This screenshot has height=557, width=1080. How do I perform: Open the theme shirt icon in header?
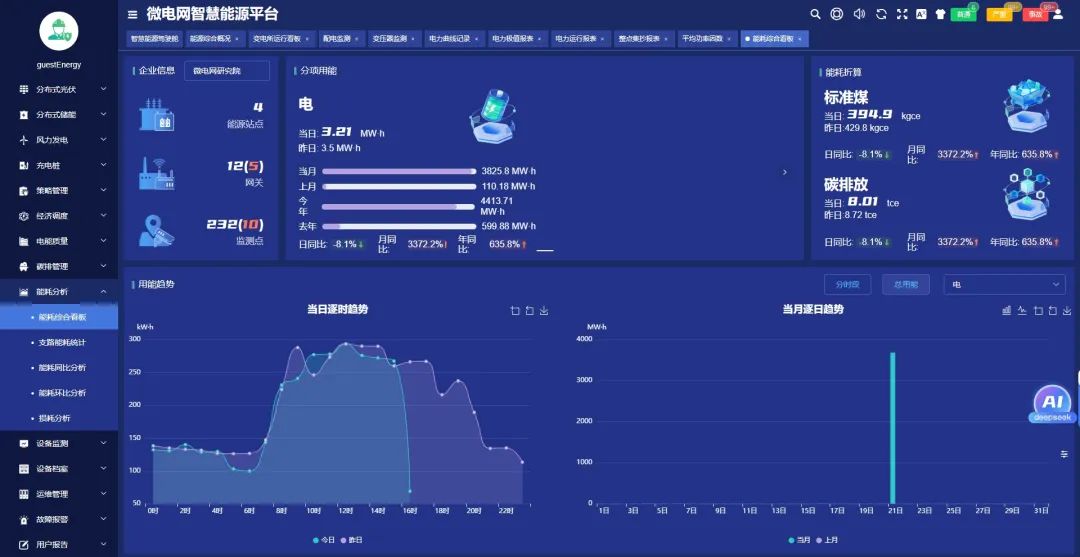click(941, 14)
